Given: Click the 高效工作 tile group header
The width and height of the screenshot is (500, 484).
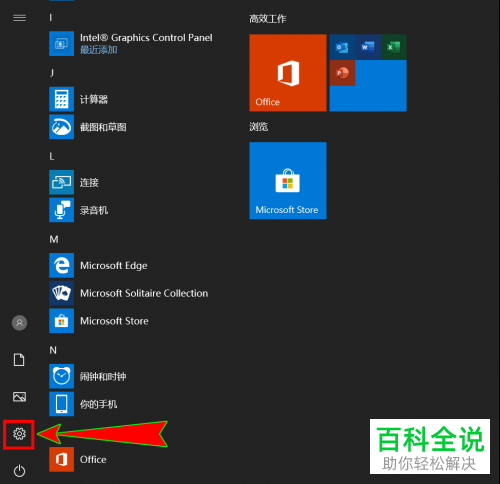Looking at the screenshot, I should pyautogui.click(x=268, y=19).
